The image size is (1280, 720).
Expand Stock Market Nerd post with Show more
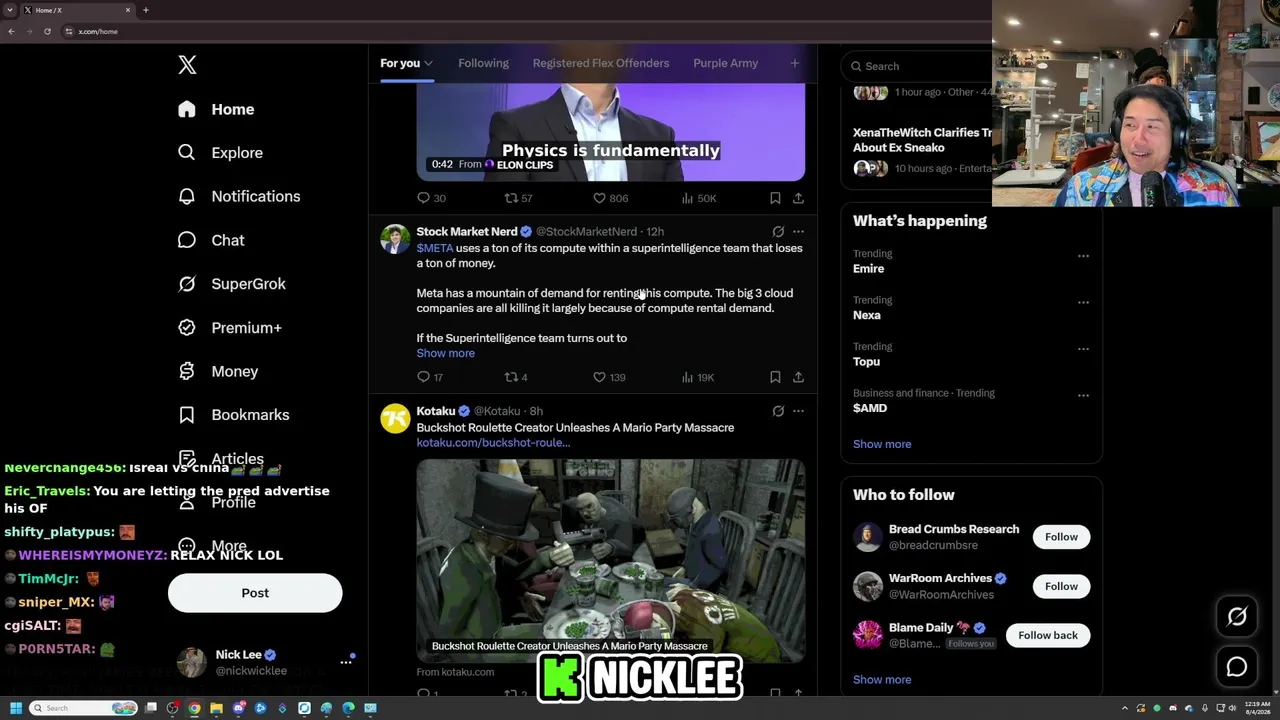(x=445, y=353)
